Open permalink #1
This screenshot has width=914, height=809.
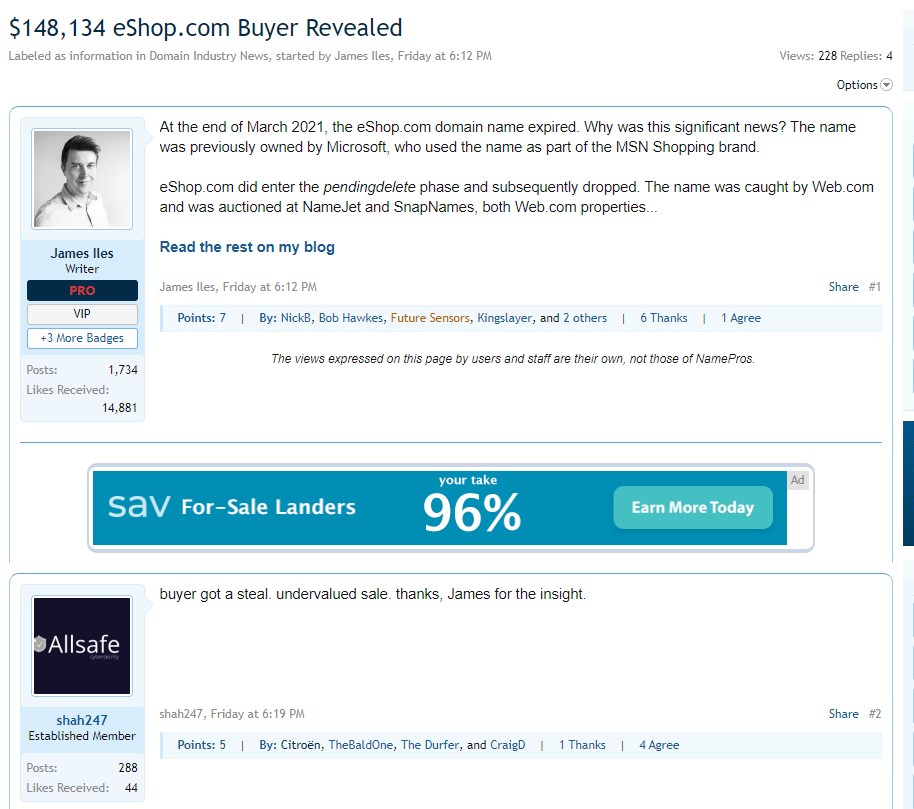pyautogui.click(x=874, y=287)
